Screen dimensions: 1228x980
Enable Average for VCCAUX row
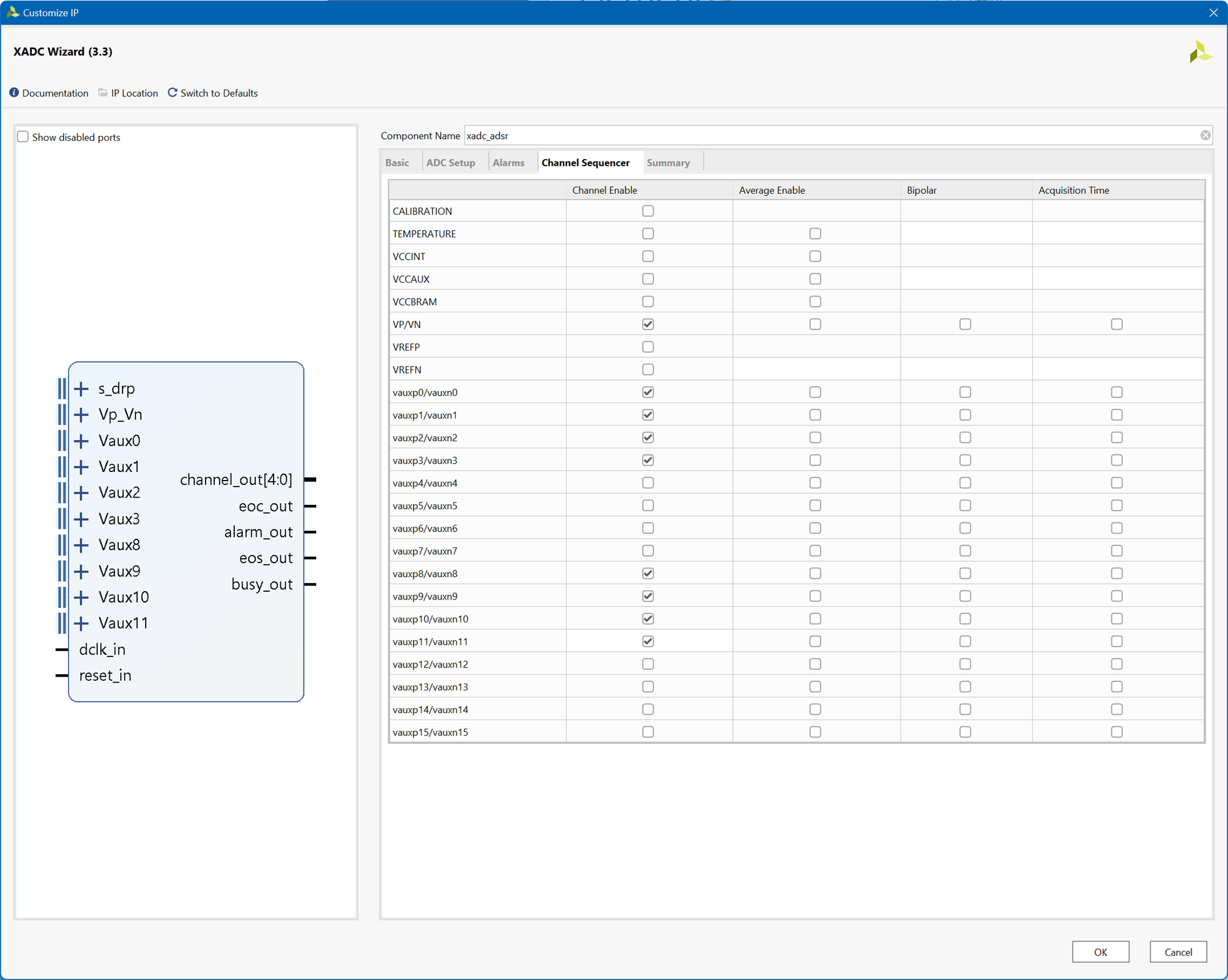815,279
